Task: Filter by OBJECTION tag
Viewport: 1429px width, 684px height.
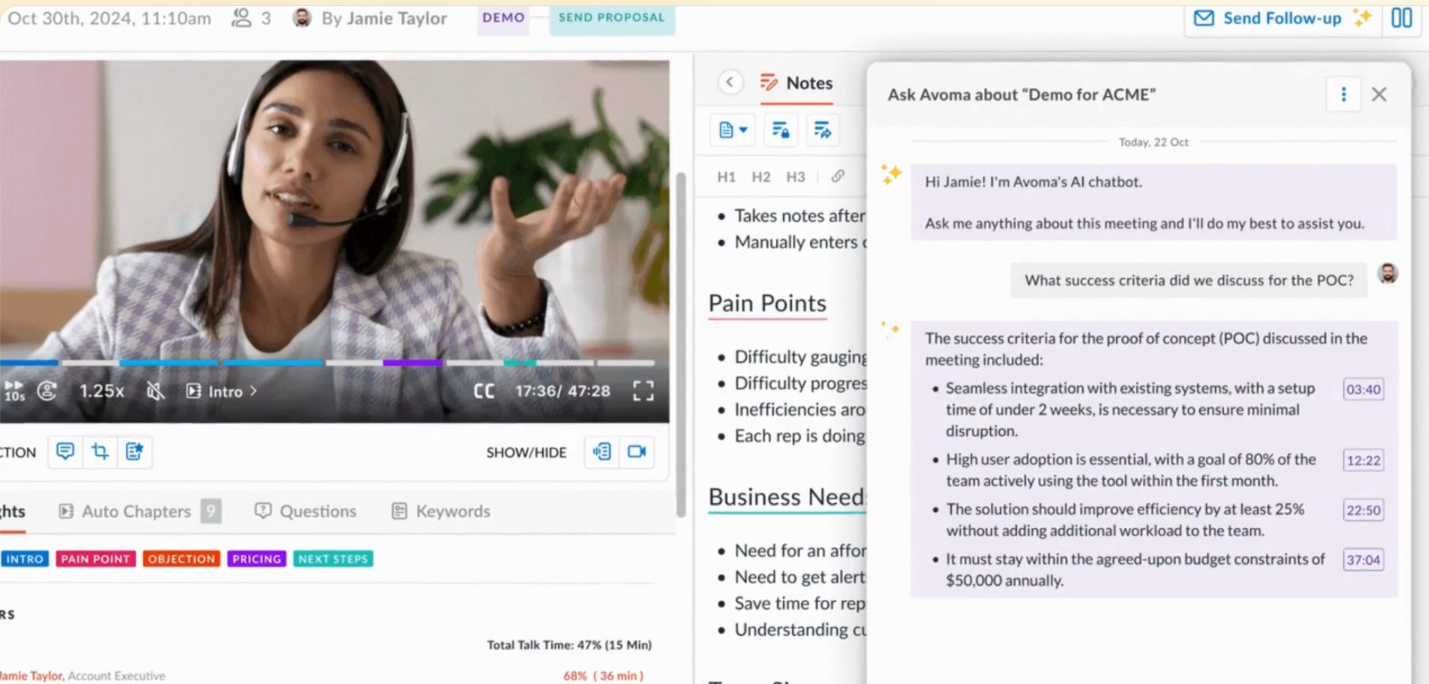Action: [x=181, y=559]
